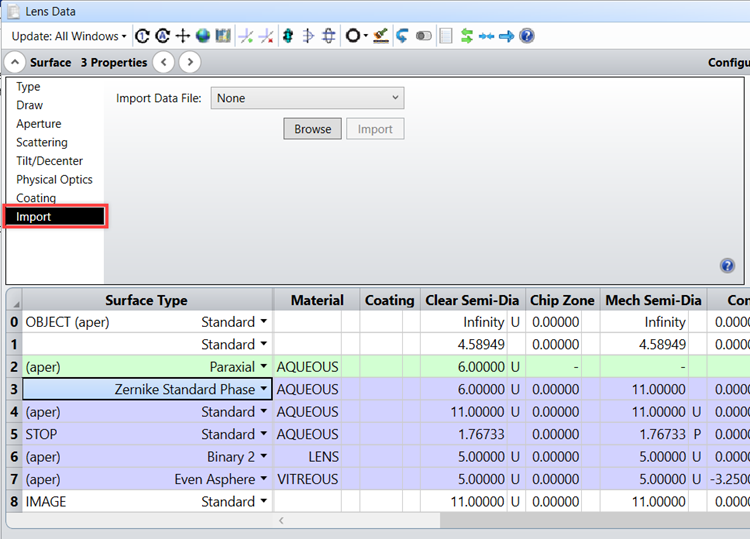Select the 1.76733 Clear Semi-Dia cell
The height and width of the screenshot is (539, 750).
point(464,434)
